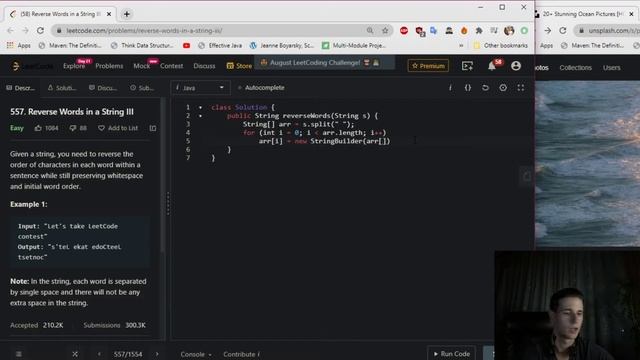Go back in browser history
The height and width of the screenshot is (360, 640).
click(x=11, y=31)
